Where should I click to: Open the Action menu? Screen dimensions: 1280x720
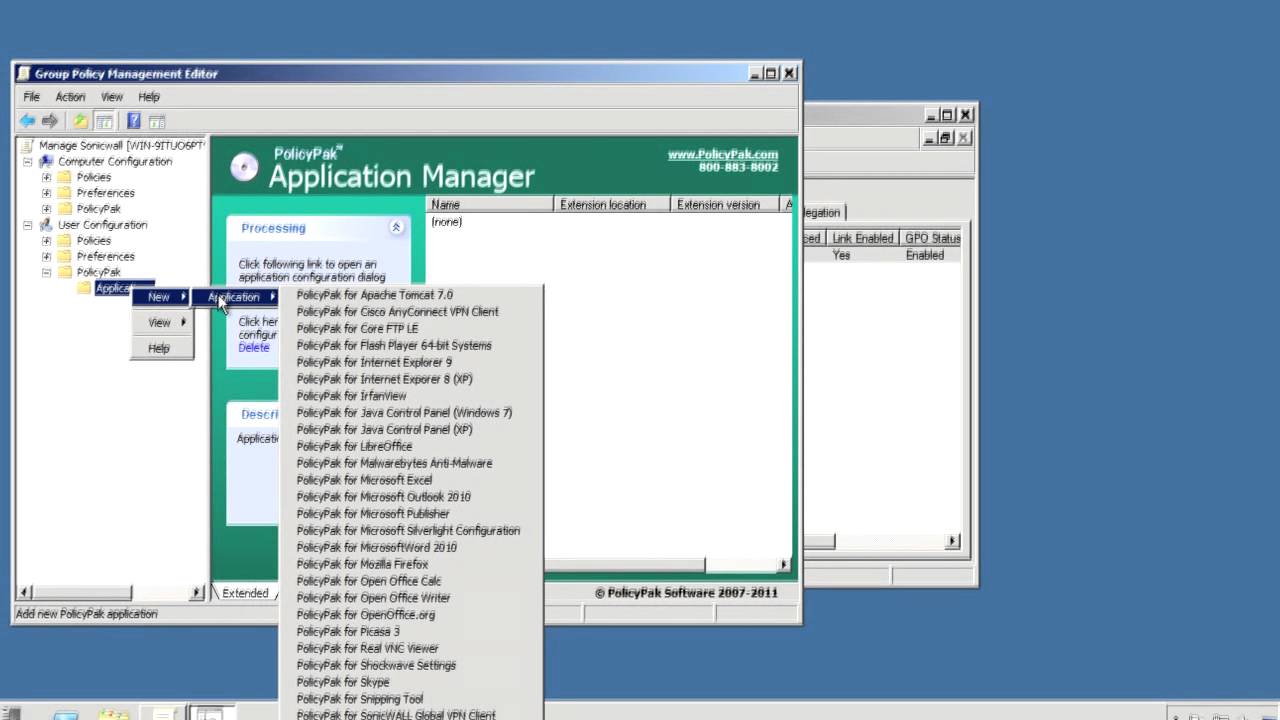pyautogui.click(x=70, y=97)
